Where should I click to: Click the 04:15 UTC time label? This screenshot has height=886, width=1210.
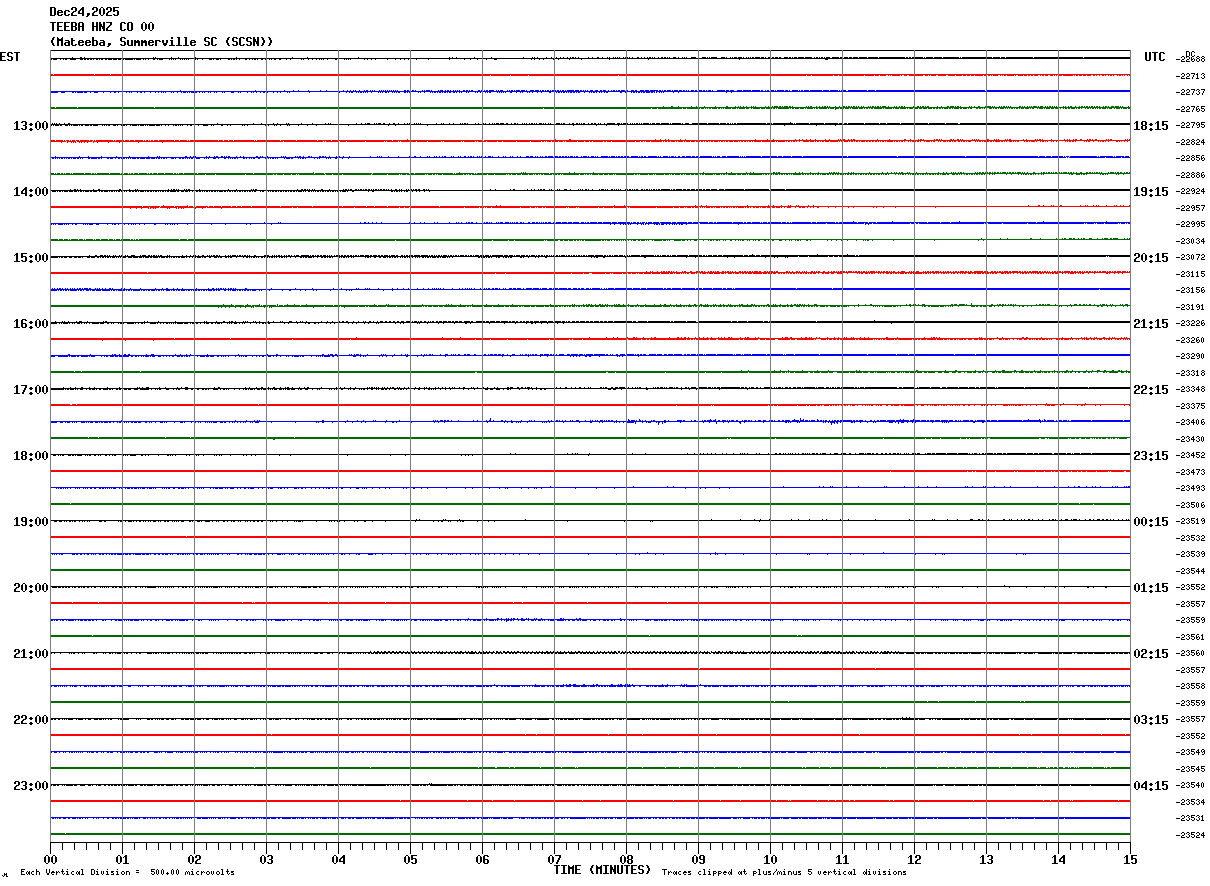1151,786
